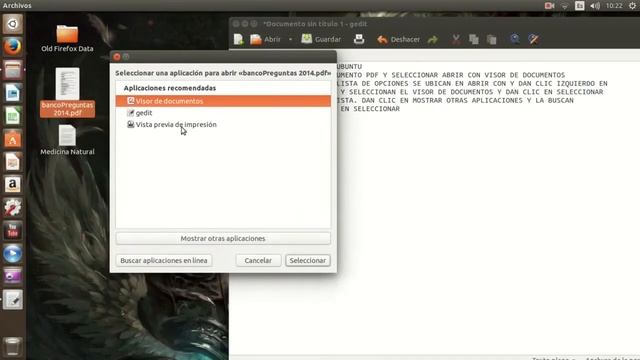Image resolution: width=640 pixels, height=360 pixels.
Task: Open the Ubuntu Dash launcher icon
Action: click(x=13, y=24)
